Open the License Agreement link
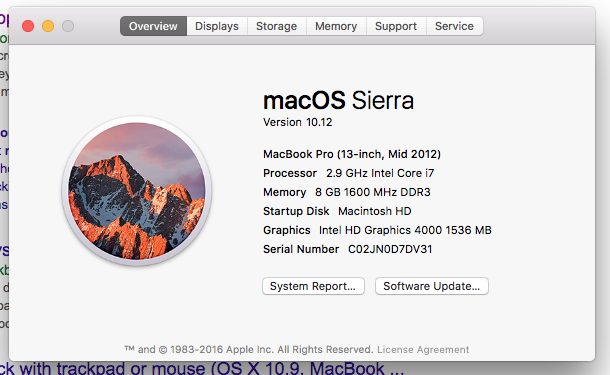 pos(423,349)
